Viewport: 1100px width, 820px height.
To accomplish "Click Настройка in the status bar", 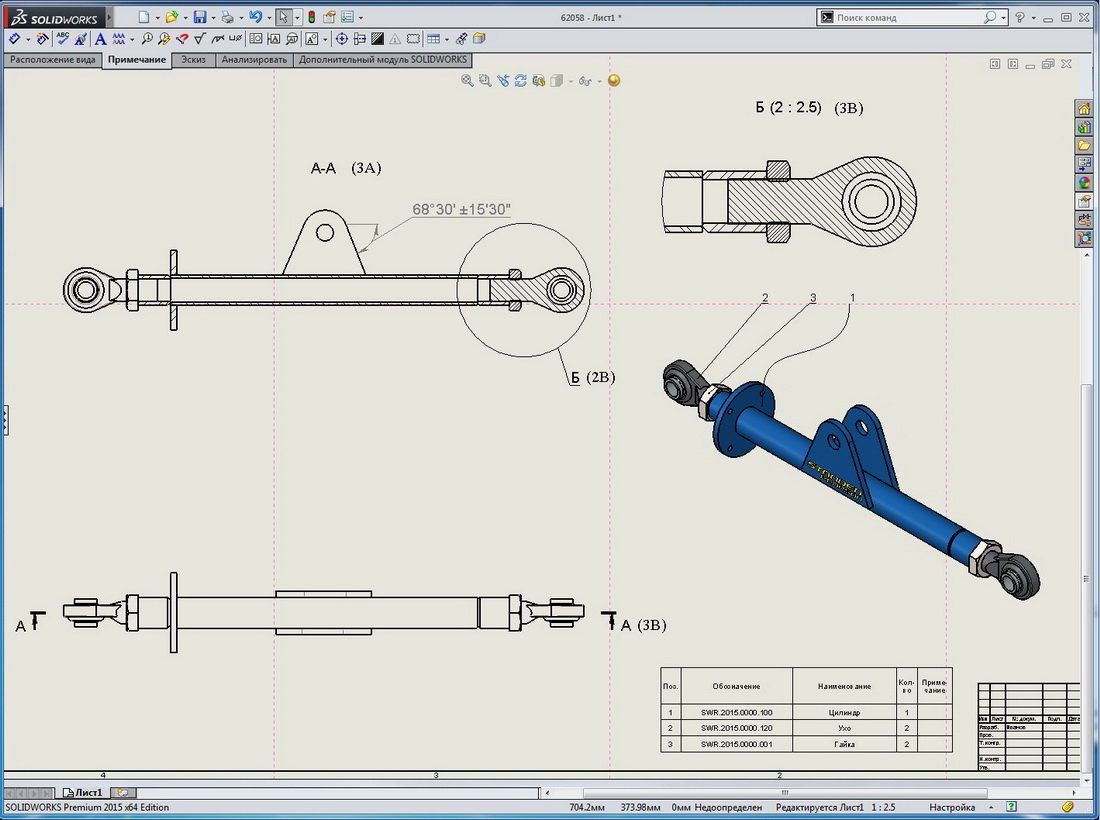I will coord(952,807).
